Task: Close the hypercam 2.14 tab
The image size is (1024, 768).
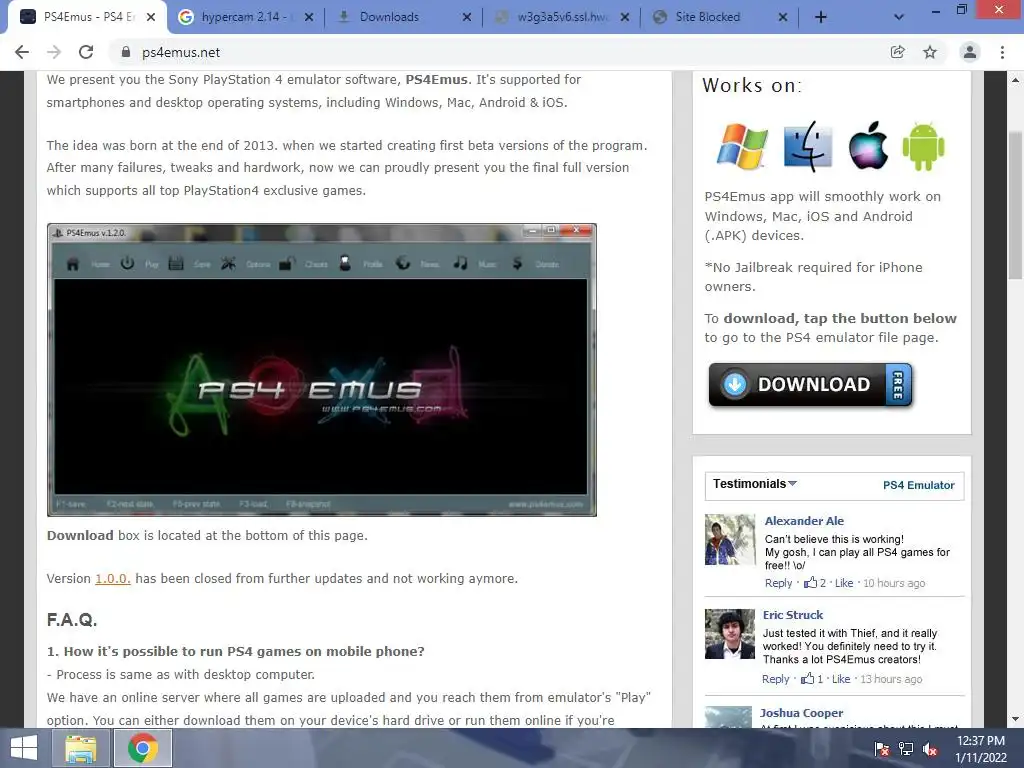Action: (309, 17)
